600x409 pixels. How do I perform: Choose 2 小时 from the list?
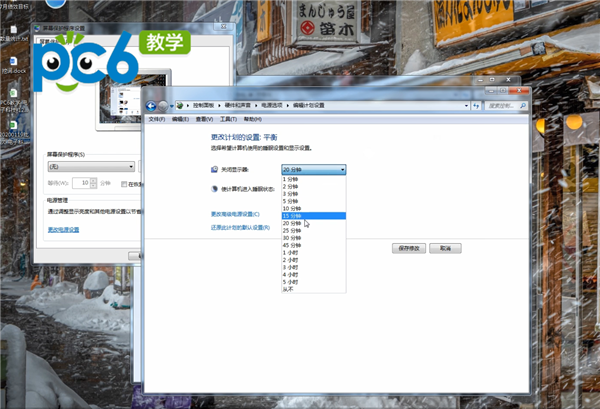(x=314, y=260)
